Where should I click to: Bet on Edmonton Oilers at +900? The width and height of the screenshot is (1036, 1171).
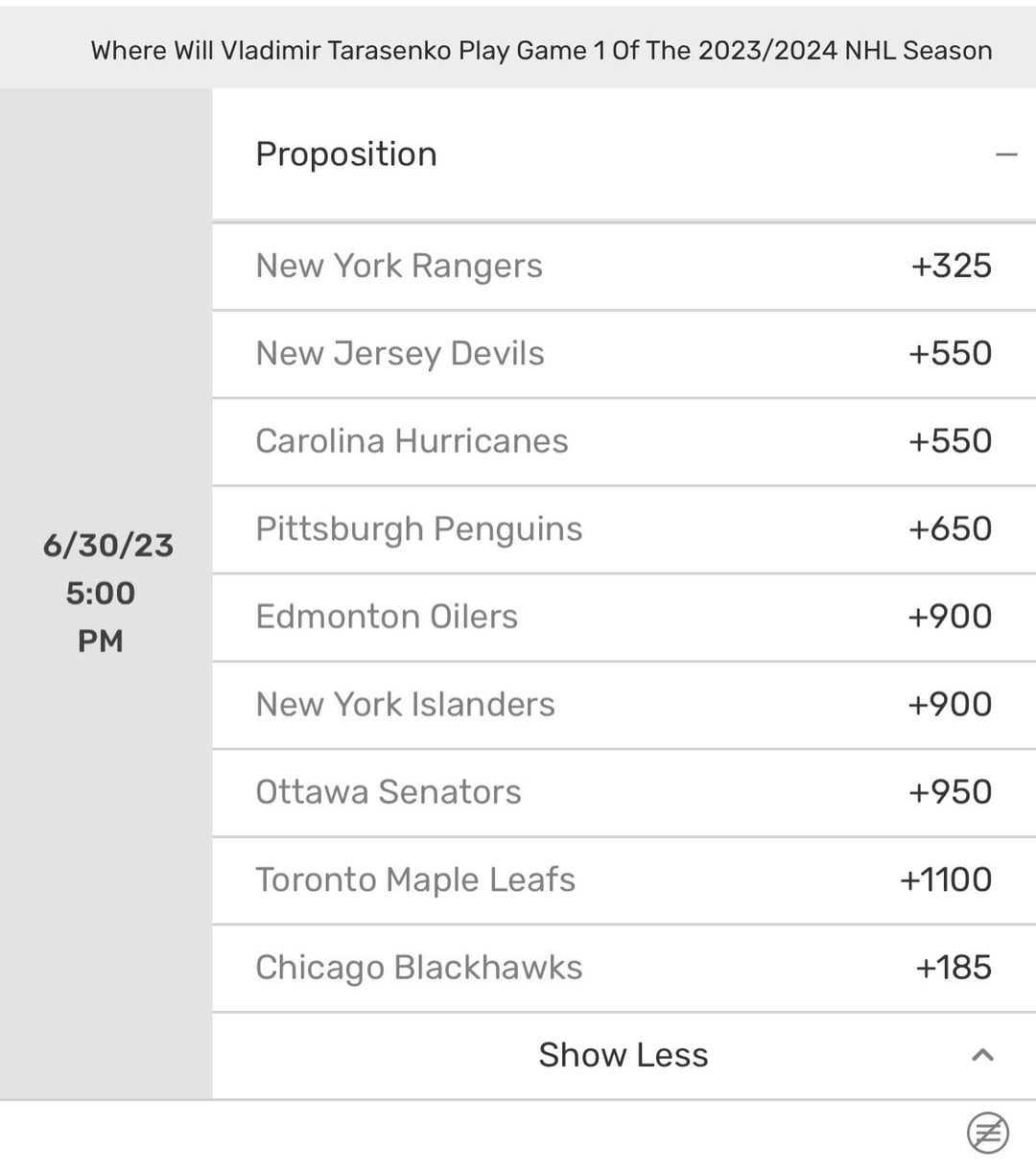click(950, 617)
